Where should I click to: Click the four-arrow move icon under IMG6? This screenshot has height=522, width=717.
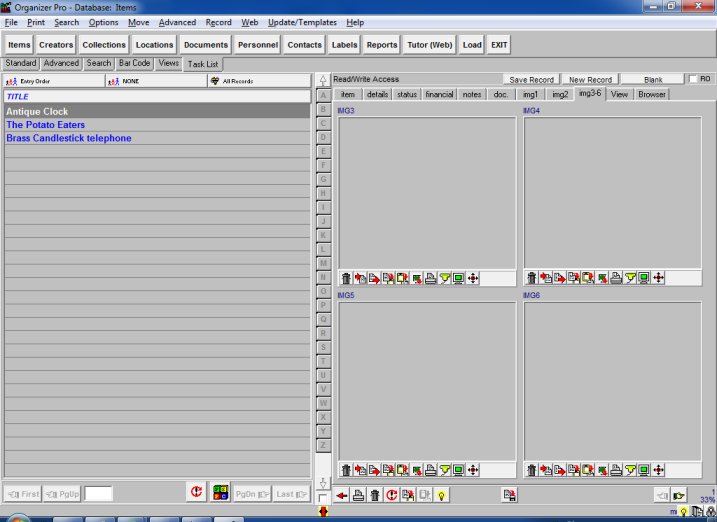(x=658, y=469)
